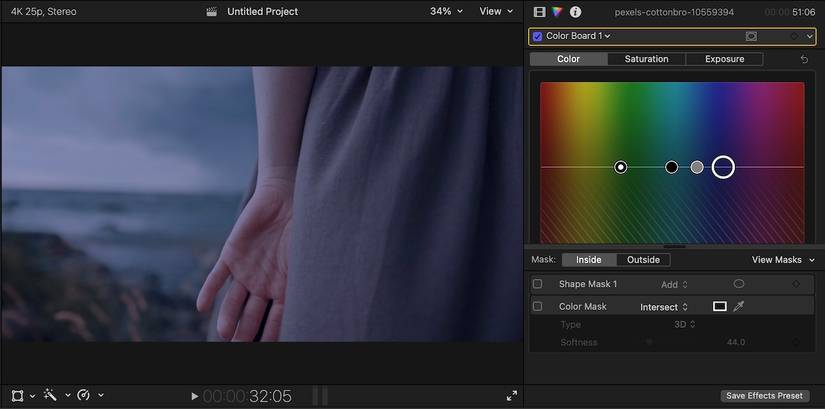This screenshot has width=825, height=409.
Task: Select the Inside mask option
Action: pos(589,260)
